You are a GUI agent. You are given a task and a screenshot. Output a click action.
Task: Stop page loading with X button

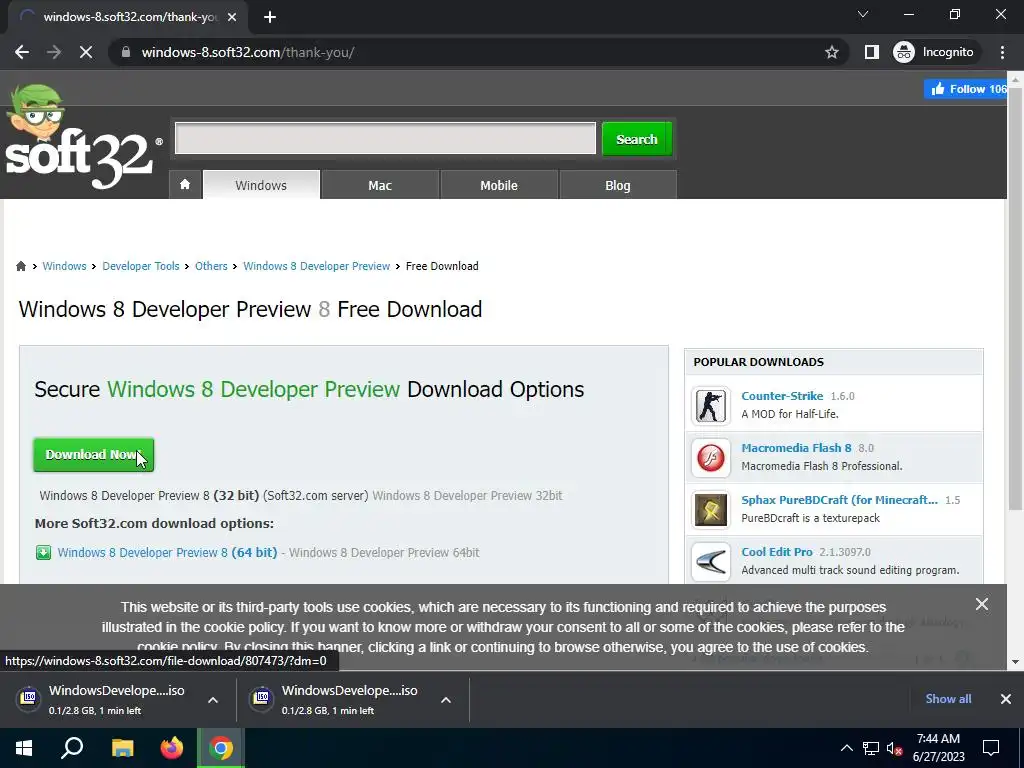[86, 52]
